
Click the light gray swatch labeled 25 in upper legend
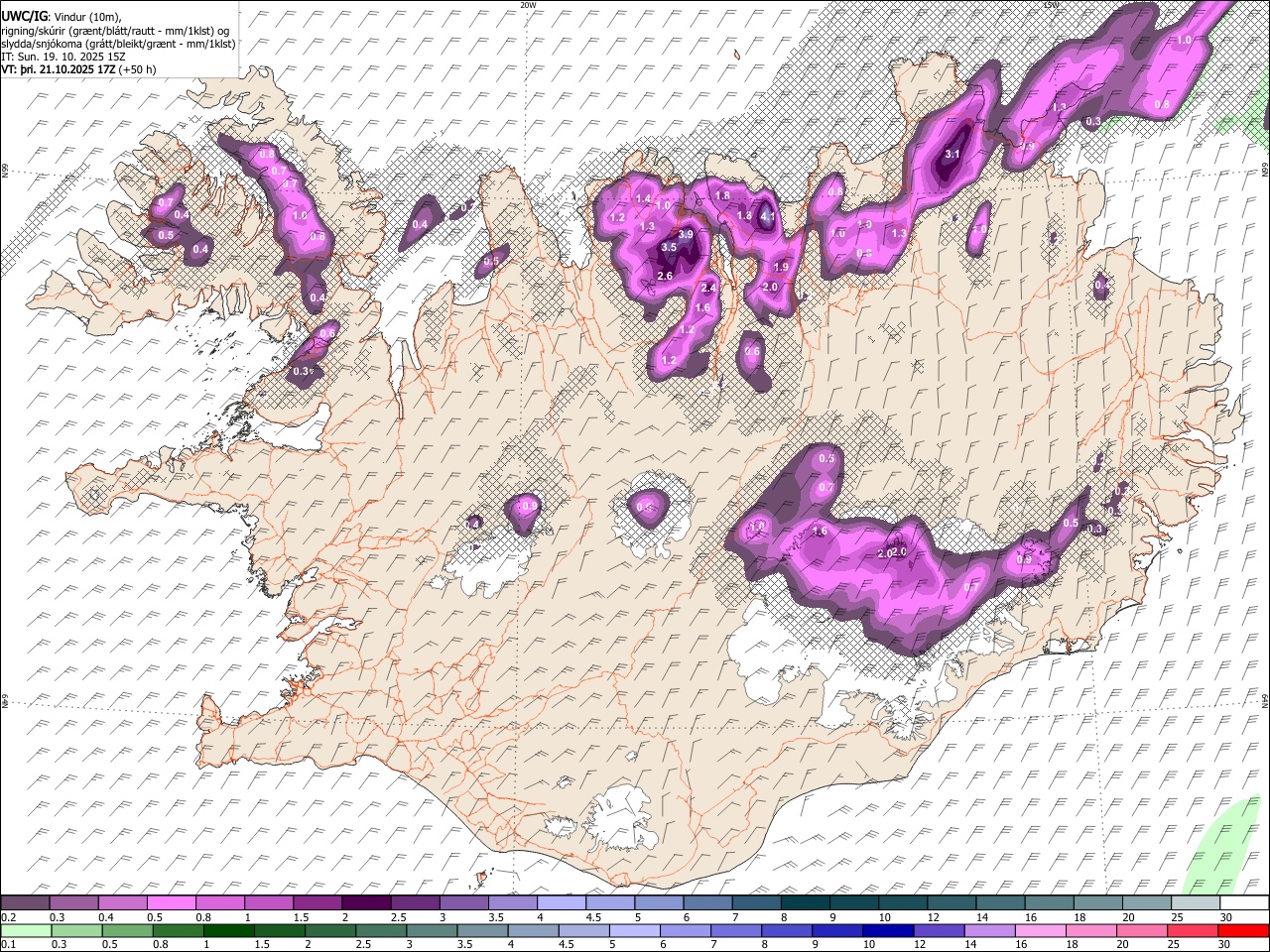tap(1195, 902)
